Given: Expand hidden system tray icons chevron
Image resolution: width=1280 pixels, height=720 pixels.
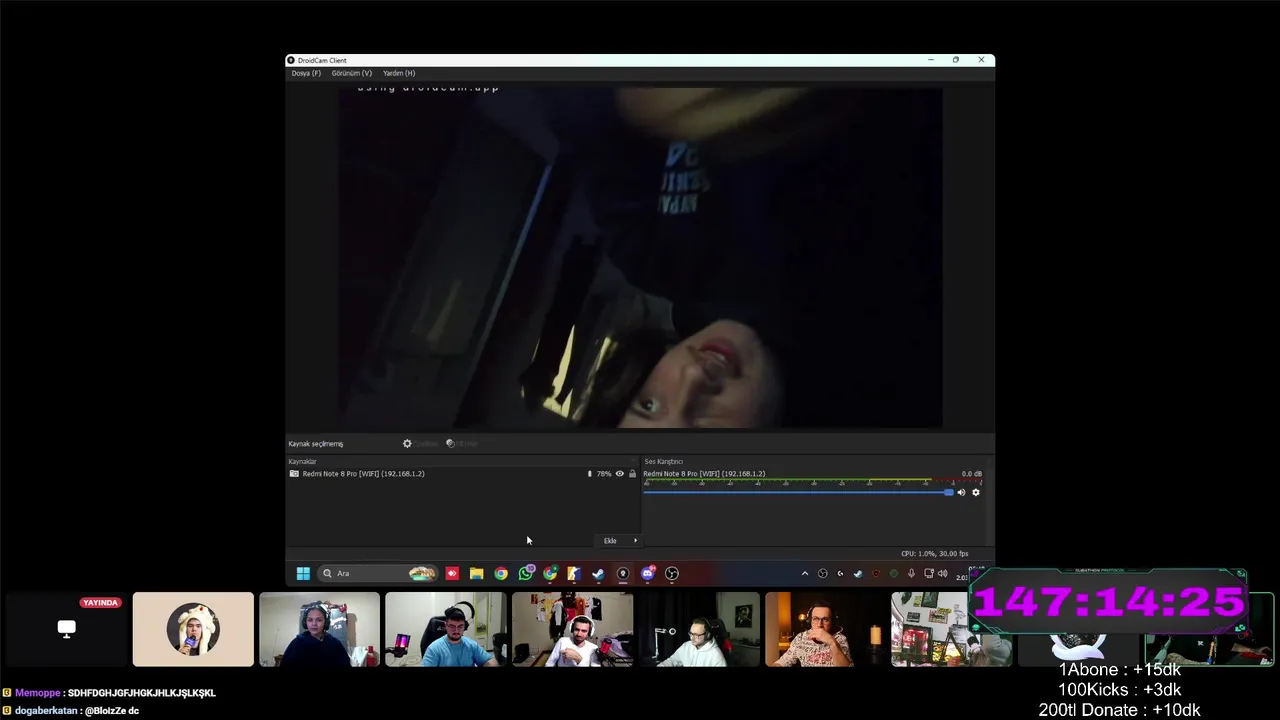Looking at the screenshot, I should (805, 574).
